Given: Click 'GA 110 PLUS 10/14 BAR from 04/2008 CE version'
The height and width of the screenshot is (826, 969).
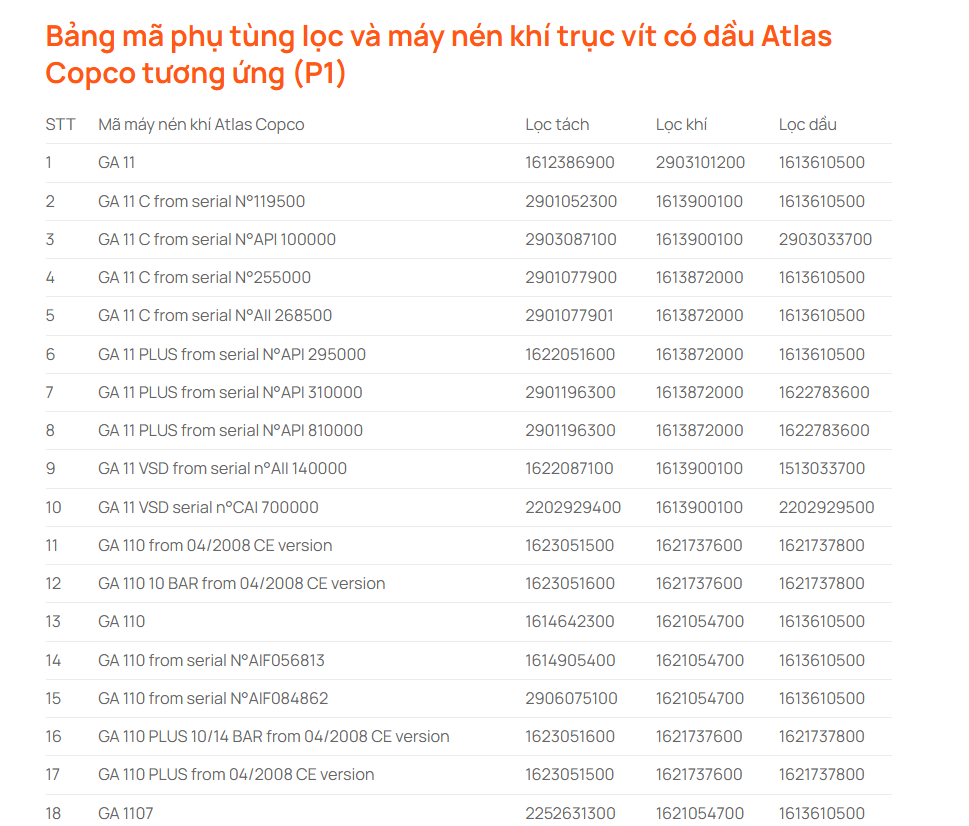Looking at the screenshot, I should (x=274, y=736).
